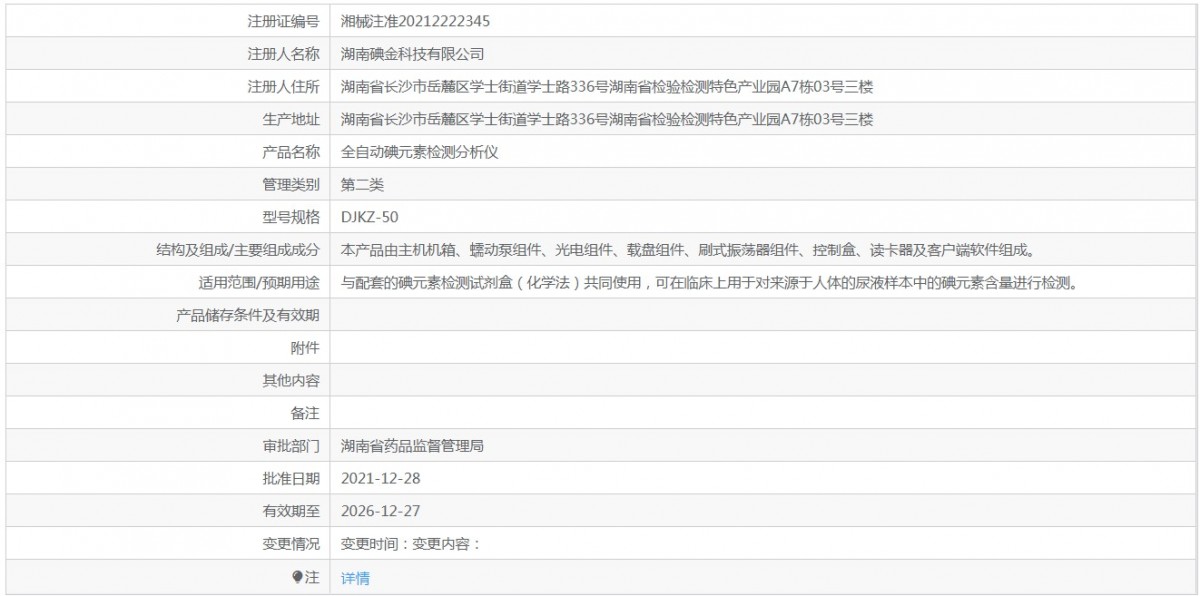Select the 备注 label

305,413
